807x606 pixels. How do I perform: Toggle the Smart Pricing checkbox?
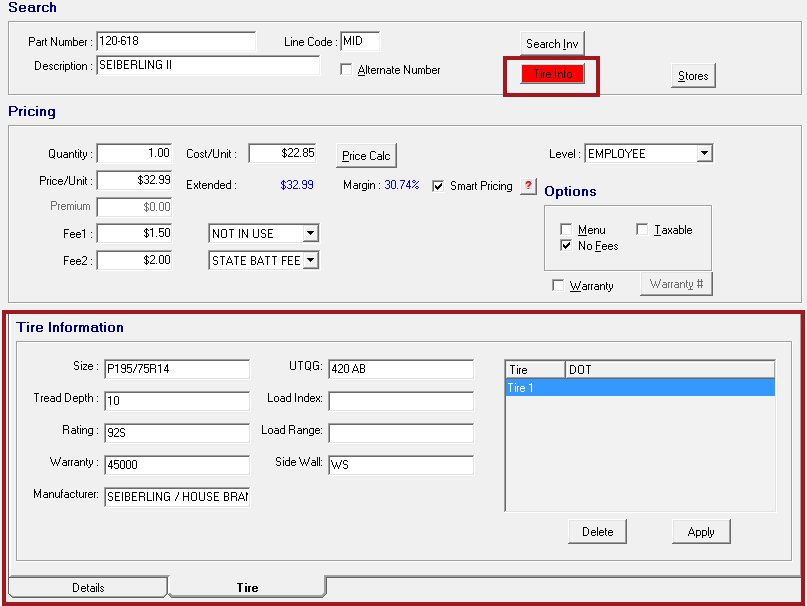pyautogui.click(x=437, y=185)
